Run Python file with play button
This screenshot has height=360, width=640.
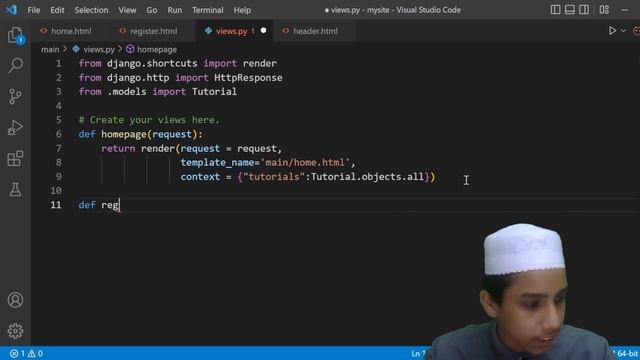click(x=612, y=31)
